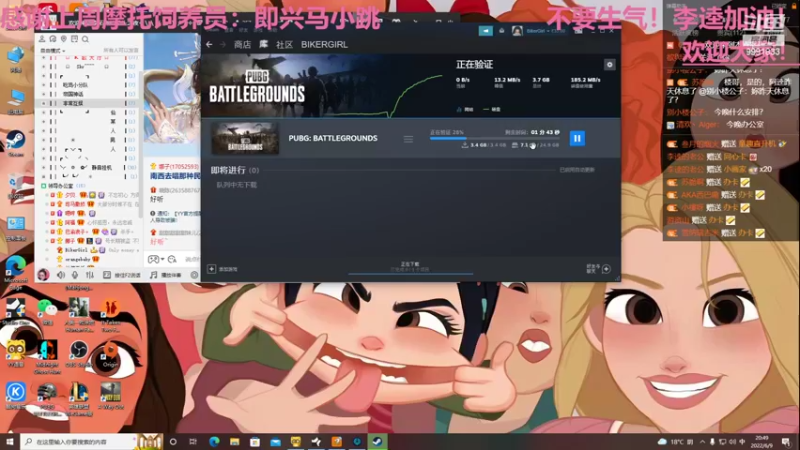Open the 商店 tab in Steam
This screenshot has height=450, width=800.
[242, 44]
